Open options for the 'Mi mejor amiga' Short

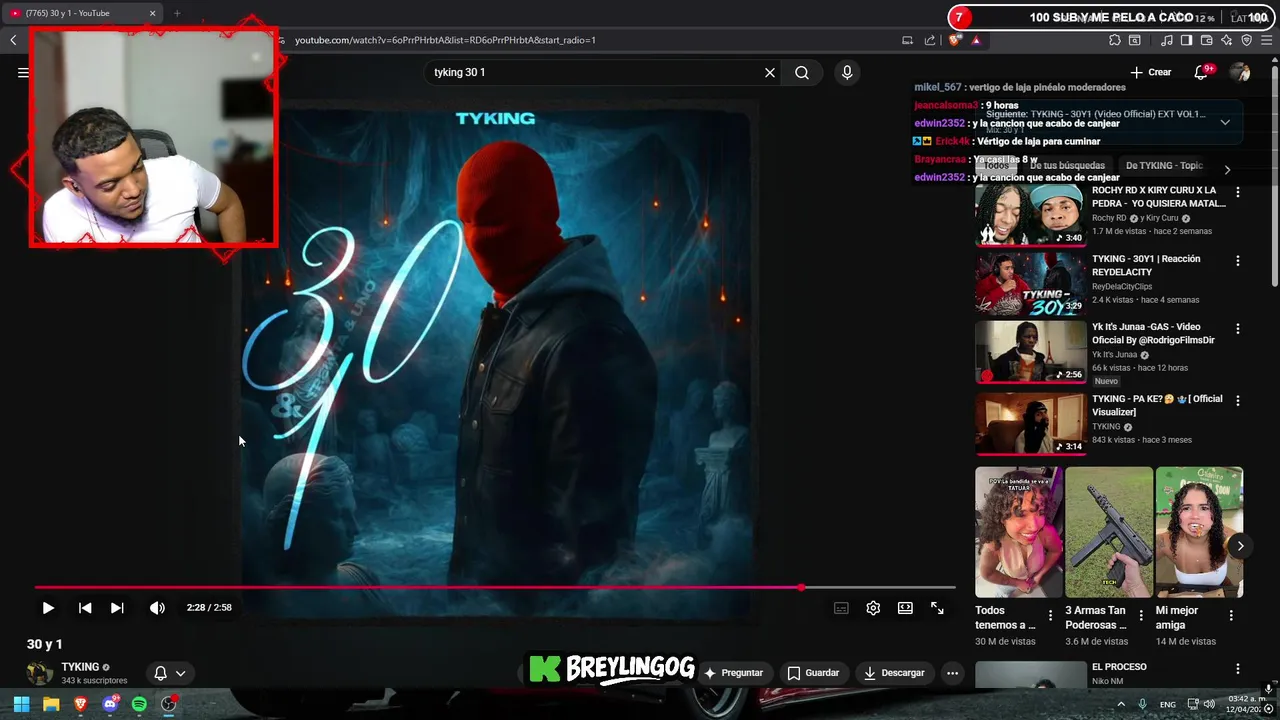(x=1231, y=616)
